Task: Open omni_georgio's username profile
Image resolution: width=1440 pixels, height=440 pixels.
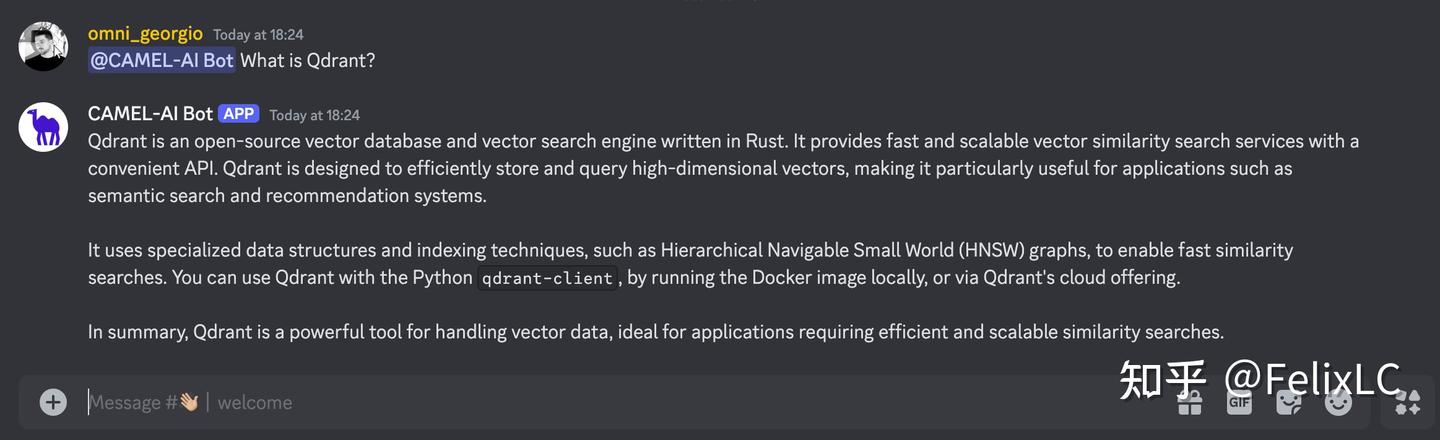Action: [145, 34]
